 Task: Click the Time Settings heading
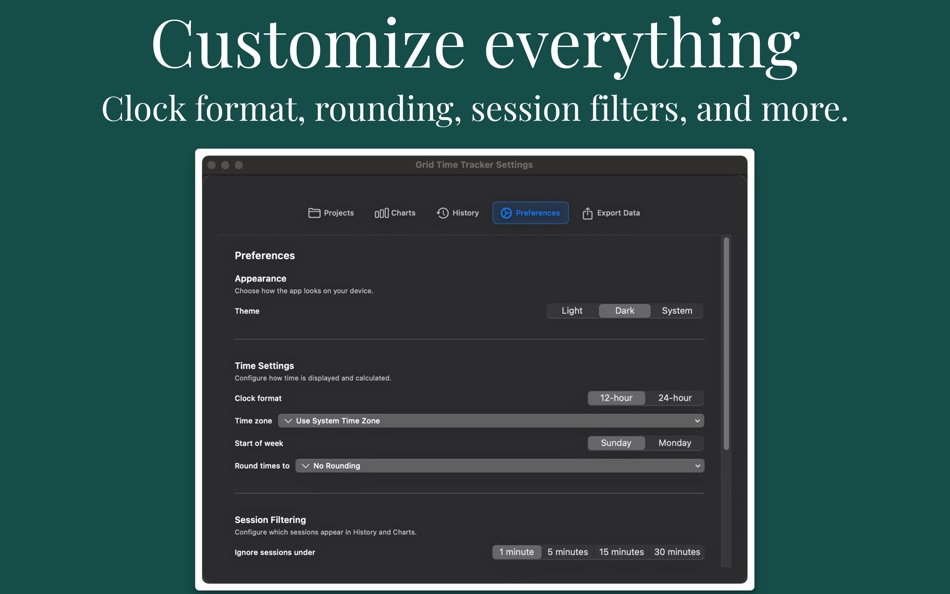point(264,365)
